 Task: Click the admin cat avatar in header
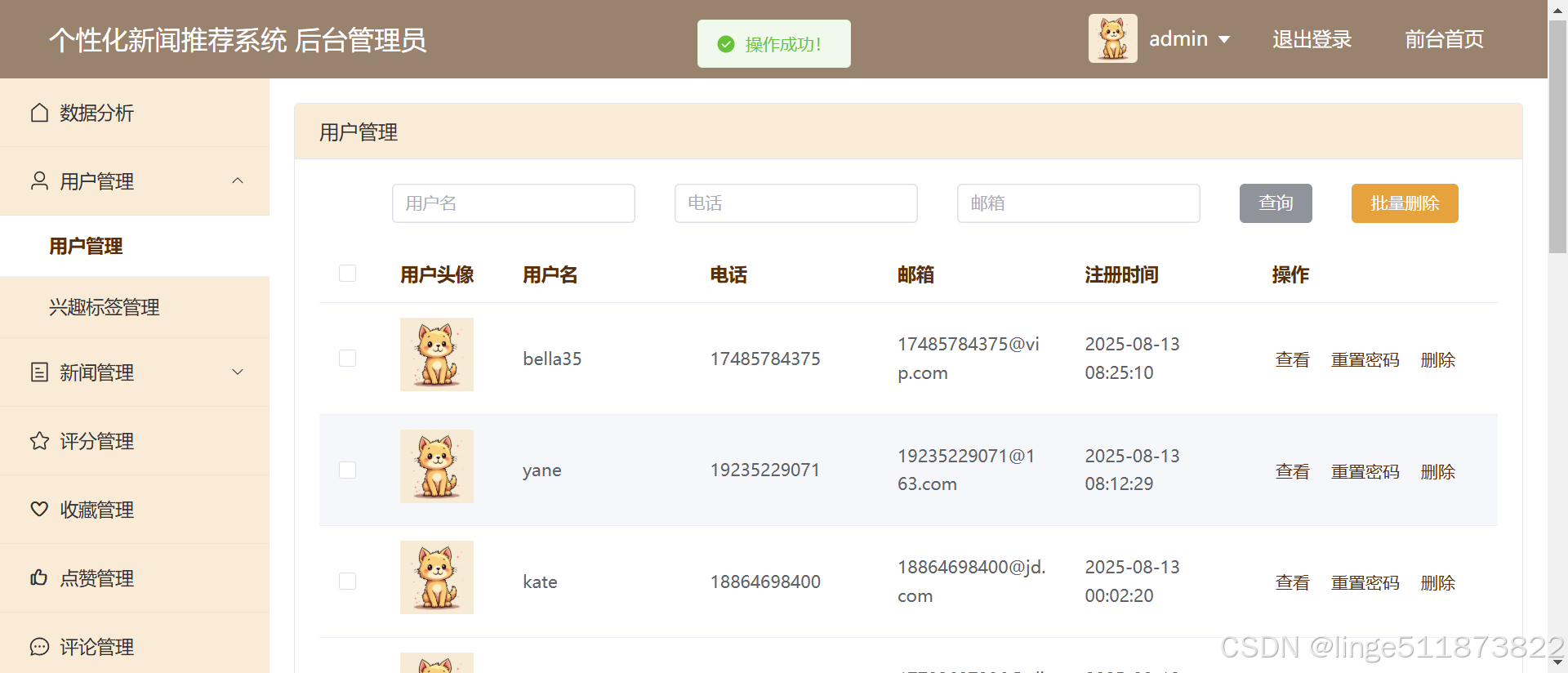tap(1112, 38)
